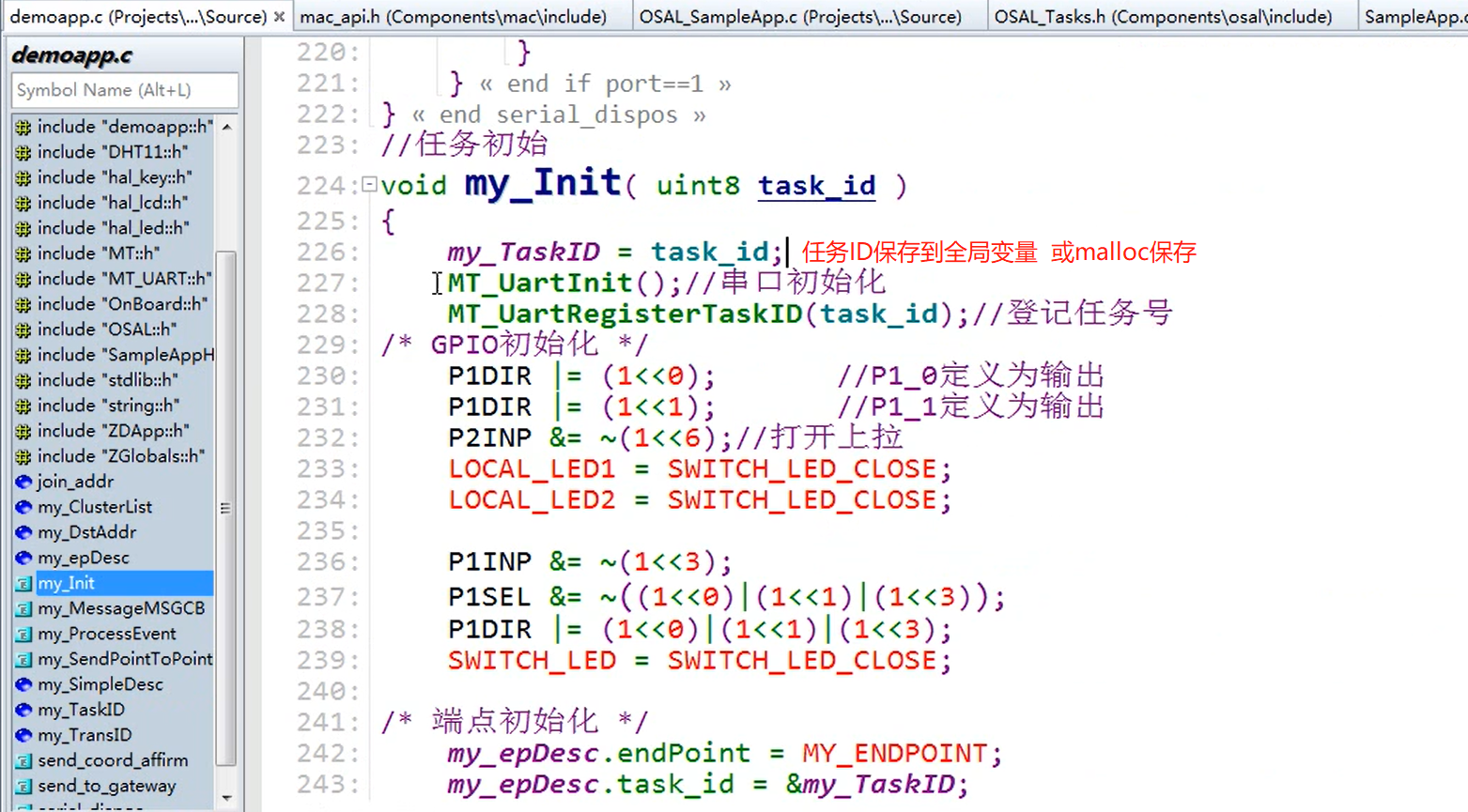This screenshot has width=1468, height=812.
Task: Click include icon beside "string::h"
Action: pos(23,406)
